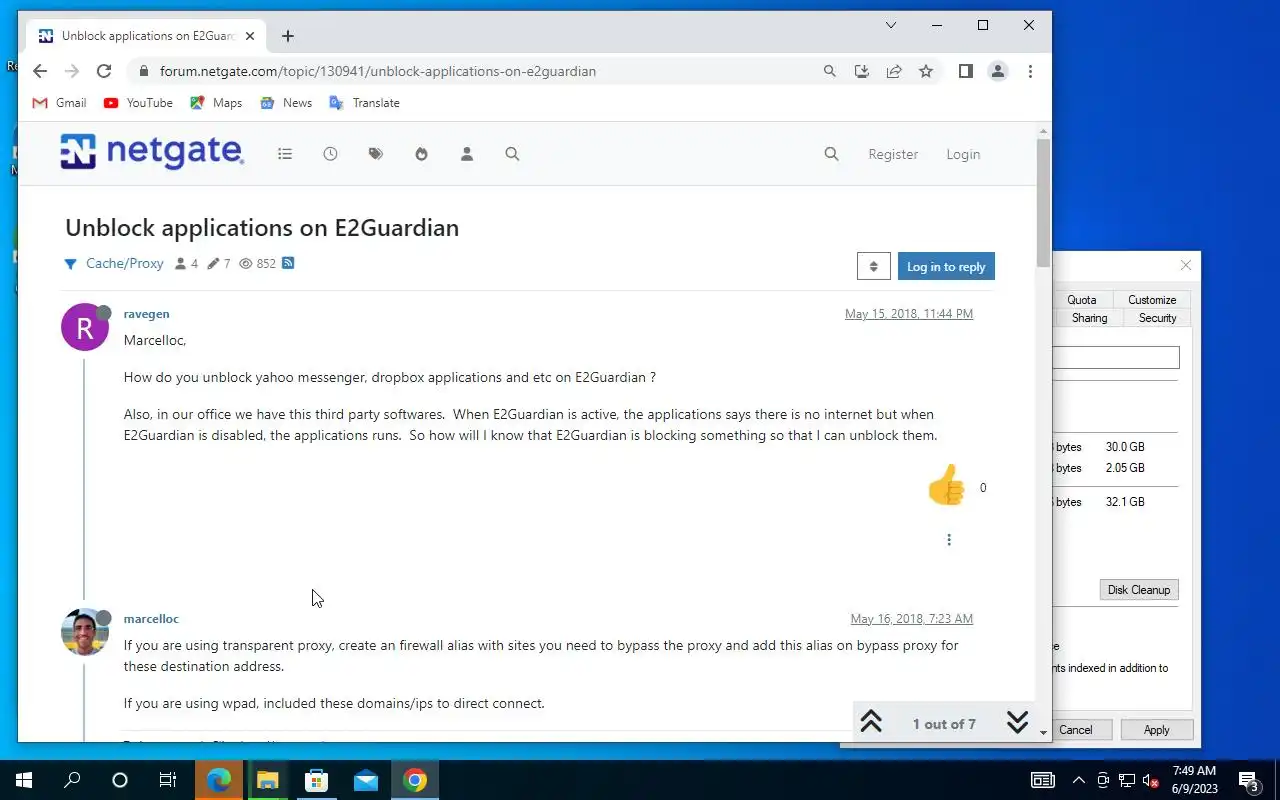
Task: Open the Tags icon in forum navigation
Action: [x=376, y=154]
